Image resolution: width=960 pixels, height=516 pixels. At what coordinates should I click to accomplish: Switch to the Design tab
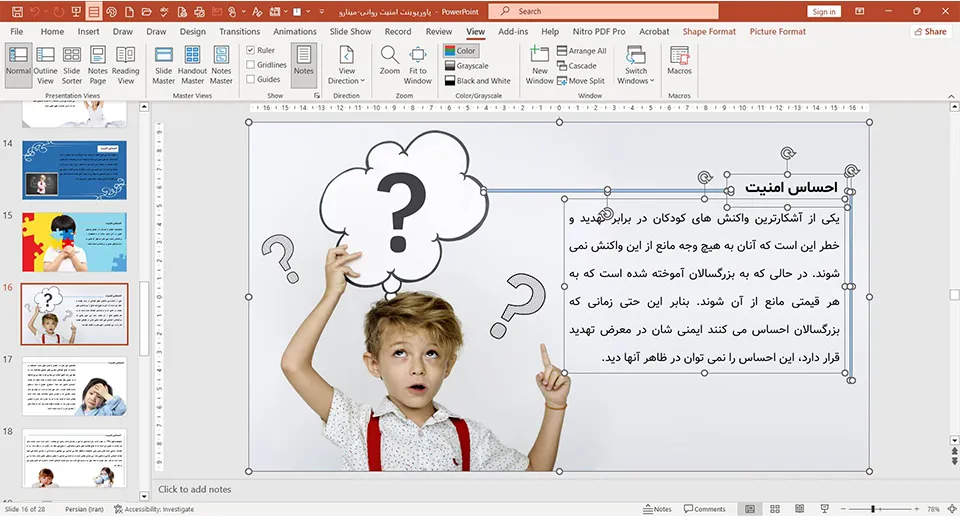(x=193, y=31)
